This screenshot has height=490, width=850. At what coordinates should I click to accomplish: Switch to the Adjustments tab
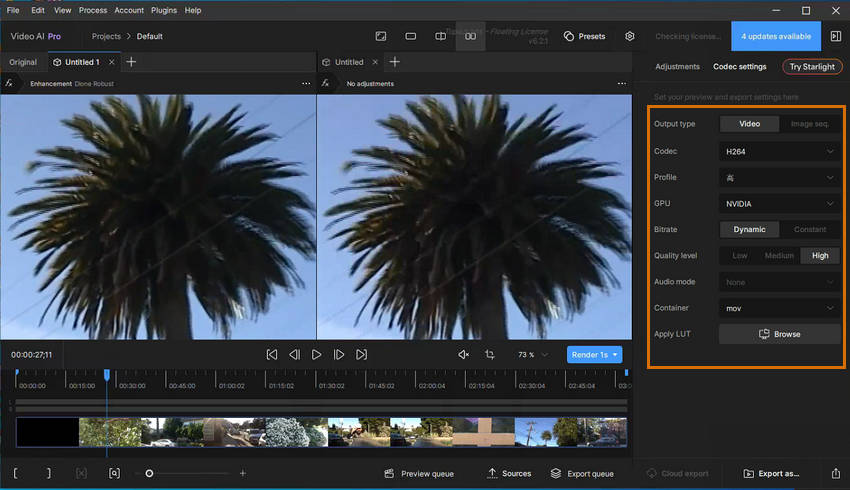[x=677, y=67]
